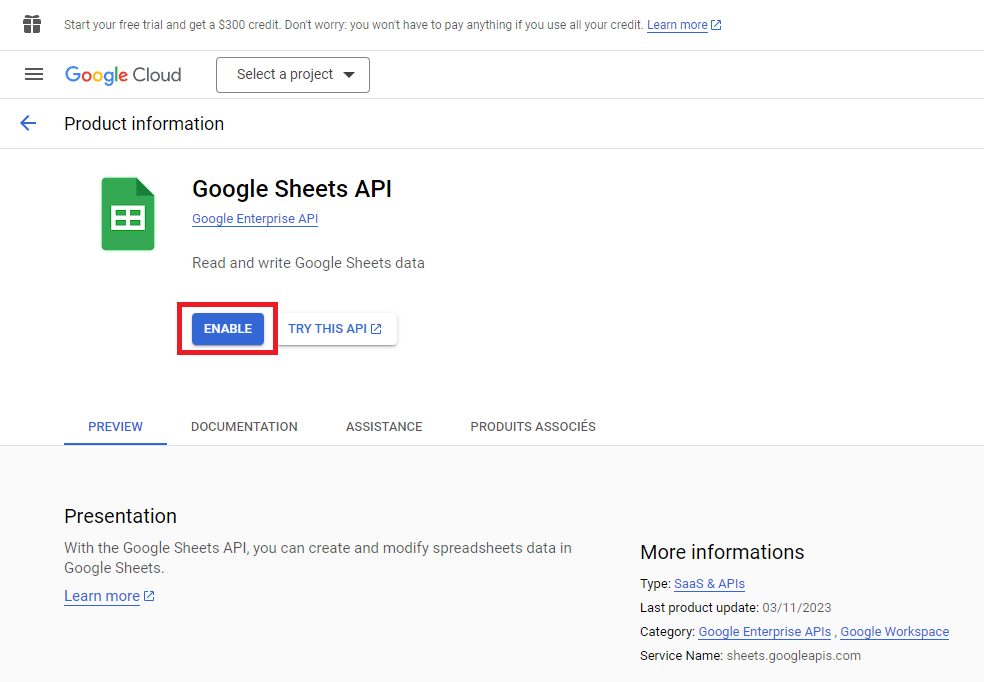Open the Google Workspace category link

tap(893, 631)
